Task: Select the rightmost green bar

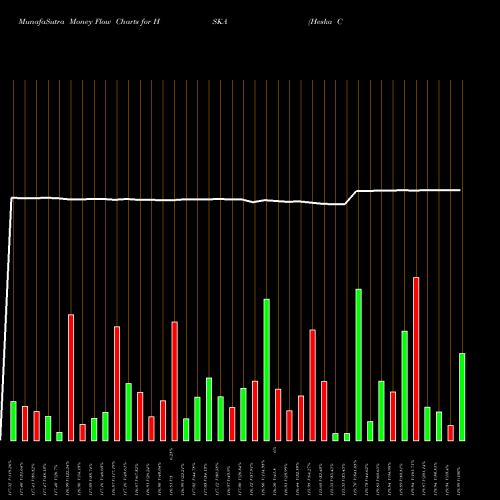Action: [462, 397]
